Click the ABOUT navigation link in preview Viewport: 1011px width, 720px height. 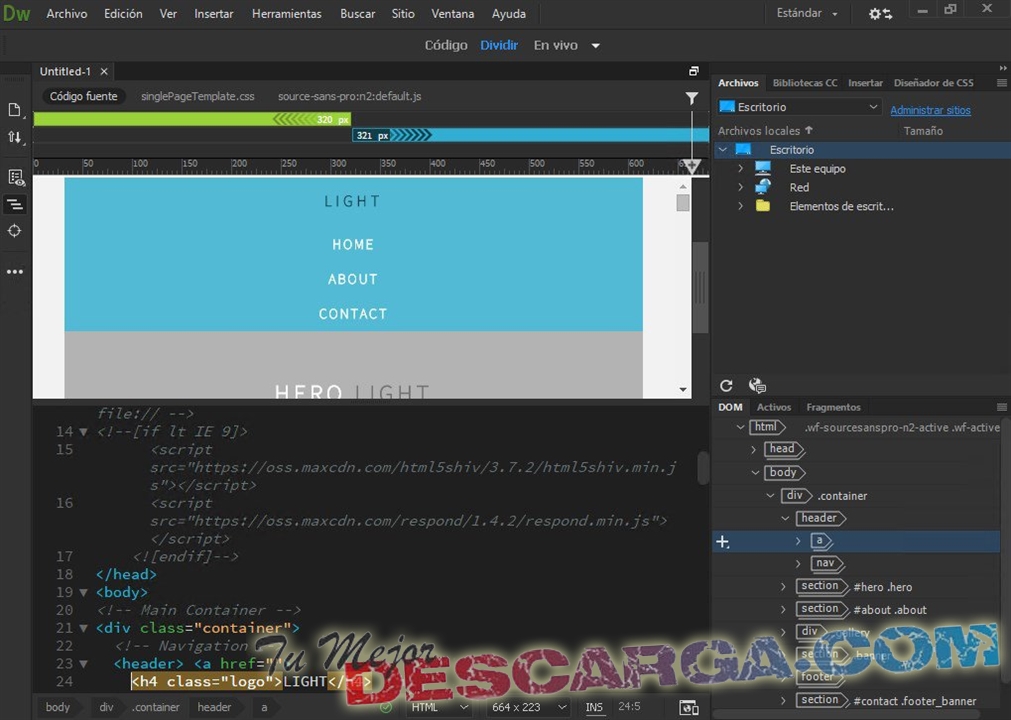(x=353, y=279)
